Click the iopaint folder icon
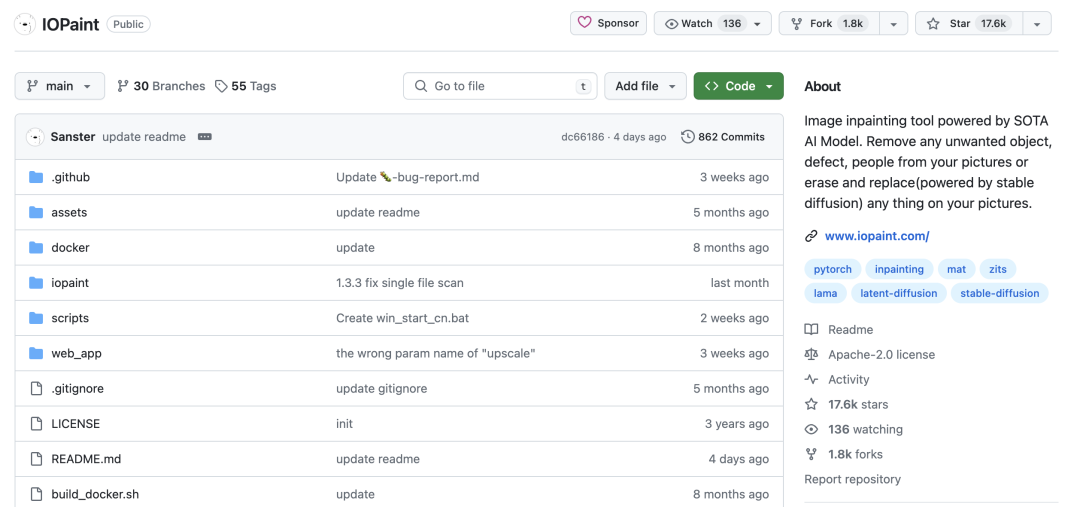Viewport: 1080px width, 507px height. [x=37, y=282]
